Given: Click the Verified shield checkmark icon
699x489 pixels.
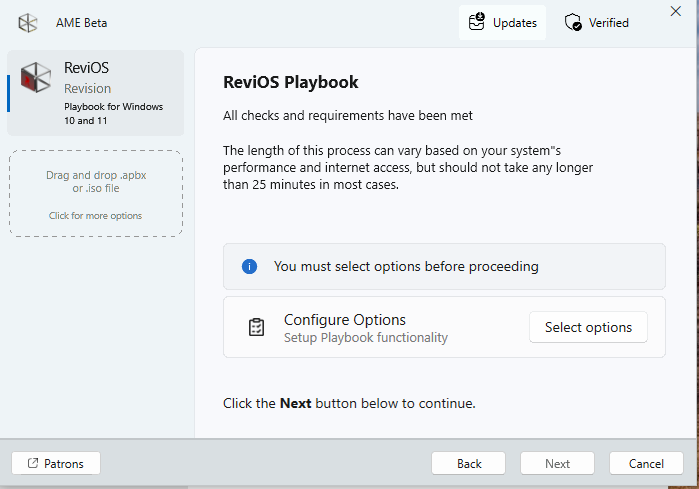Looking at the screenshot, I should (573, 22).
